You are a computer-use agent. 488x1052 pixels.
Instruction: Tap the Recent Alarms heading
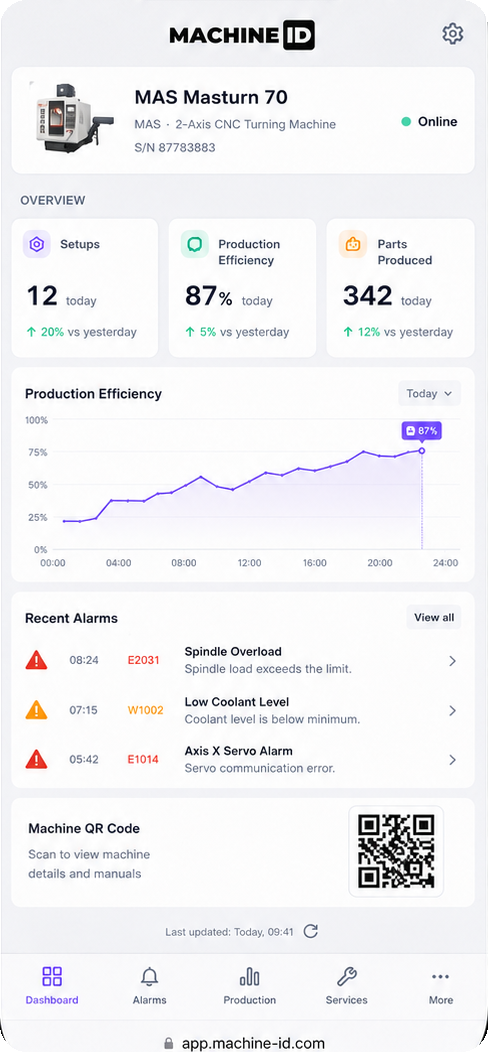coord(71,618)
